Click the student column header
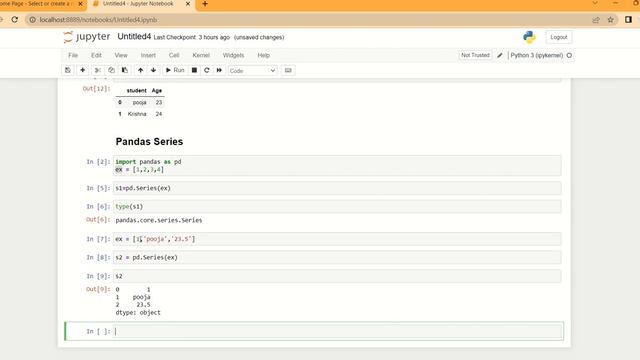The width and height of the screenshot is (640, 360). point(136,91)
